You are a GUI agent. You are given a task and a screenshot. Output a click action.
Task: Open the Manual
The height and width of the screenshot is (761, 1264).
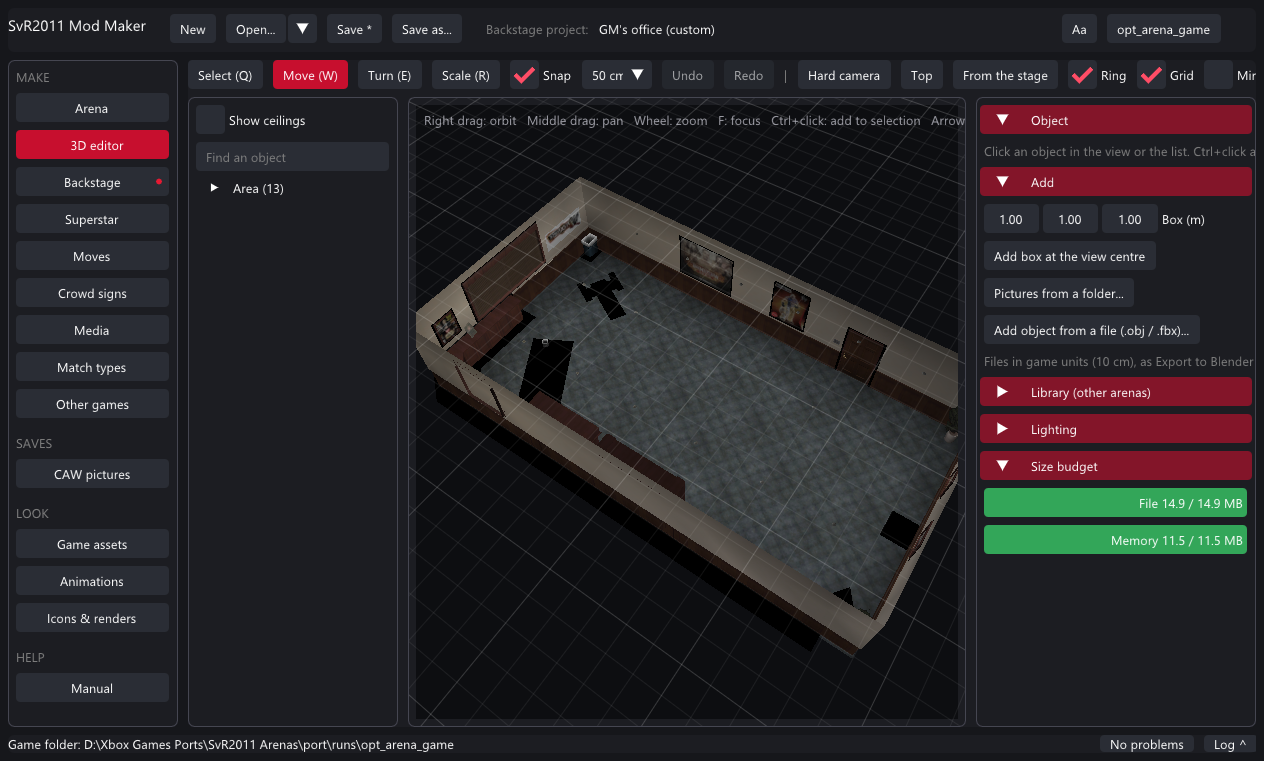coord(92,688)
